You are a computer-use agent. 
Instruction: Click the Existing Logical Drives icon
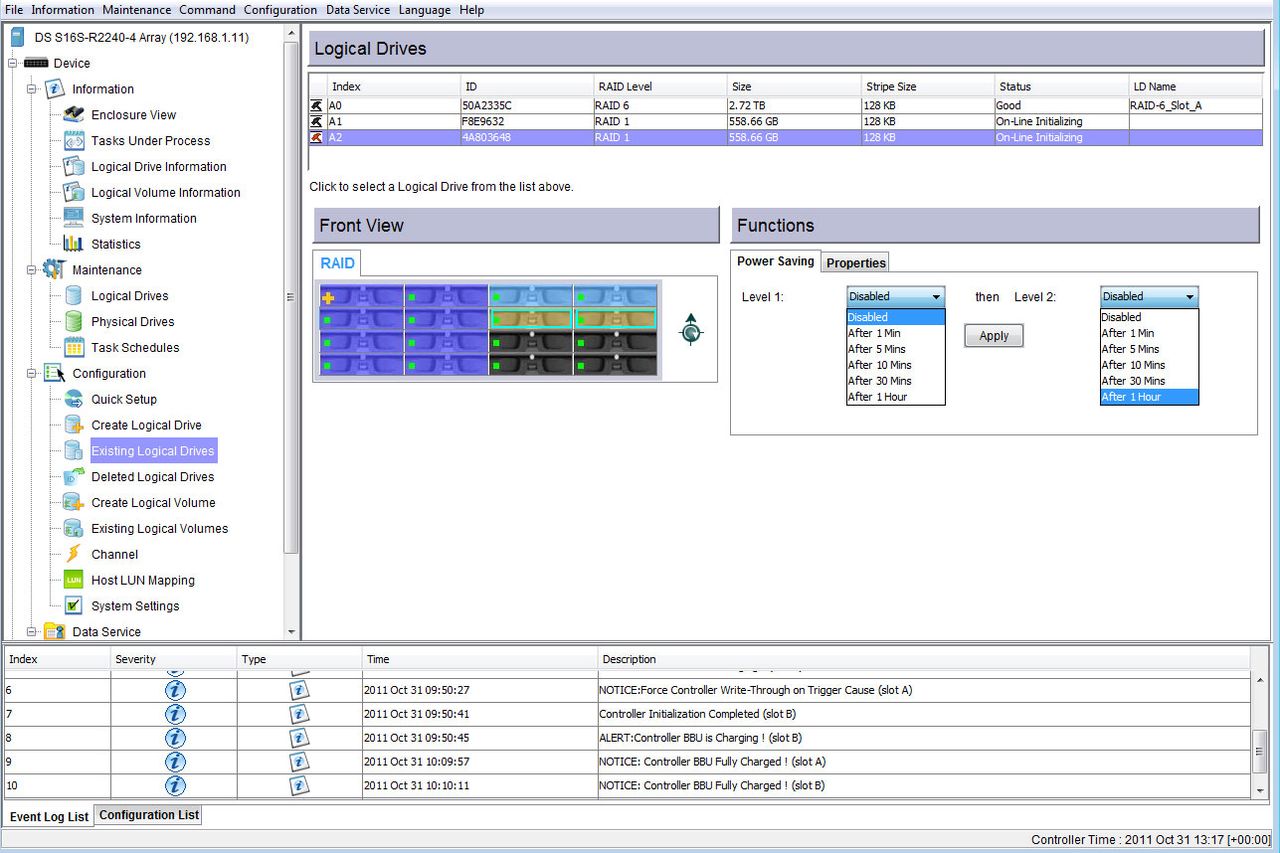point(73,451)
